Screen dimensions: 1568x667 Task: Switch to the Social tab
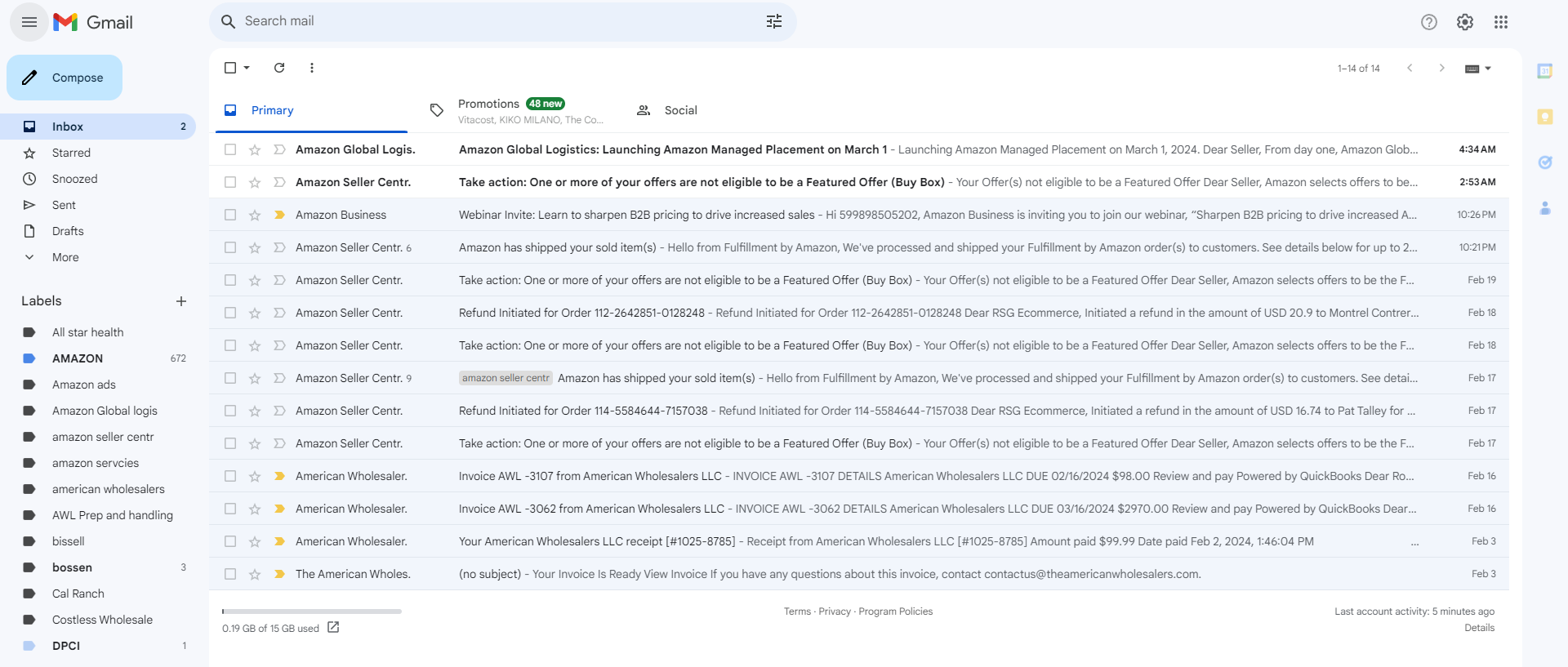tap(724, 110)
